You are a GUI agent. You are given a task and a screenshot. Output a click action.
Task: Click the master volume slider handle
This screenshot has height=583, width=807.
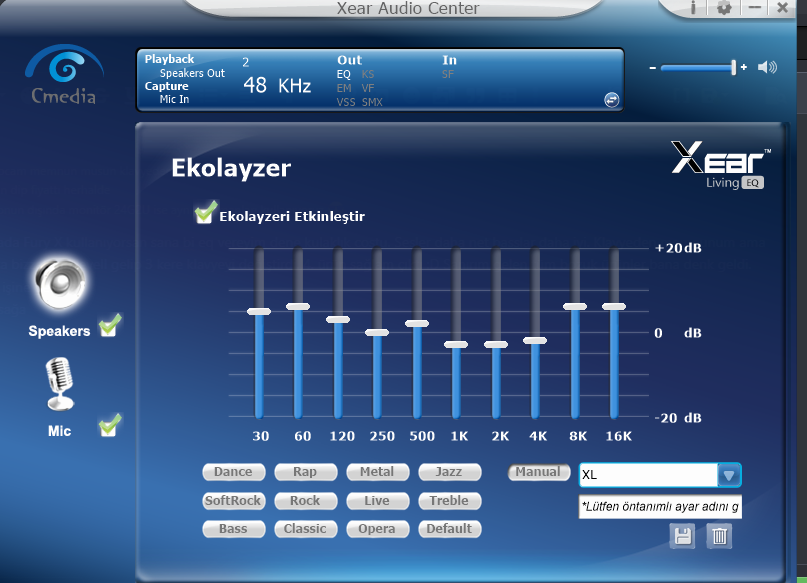[x=733, y=67]
